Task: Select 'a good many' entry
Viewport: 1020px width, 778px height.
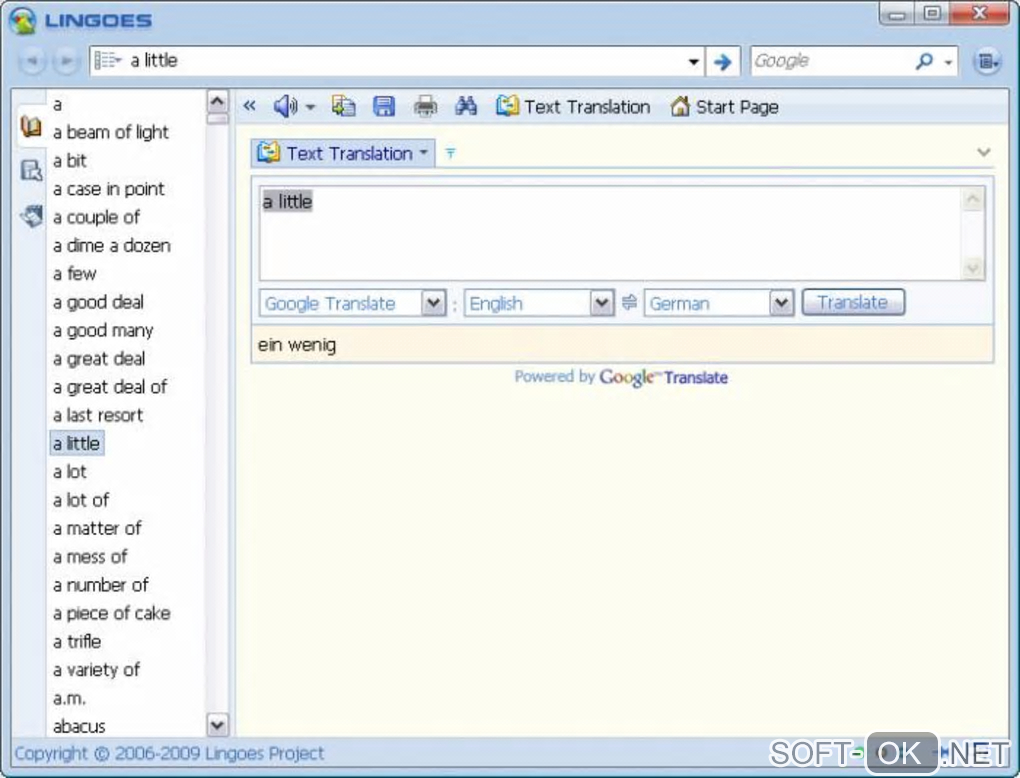Action: pos(103,330)
